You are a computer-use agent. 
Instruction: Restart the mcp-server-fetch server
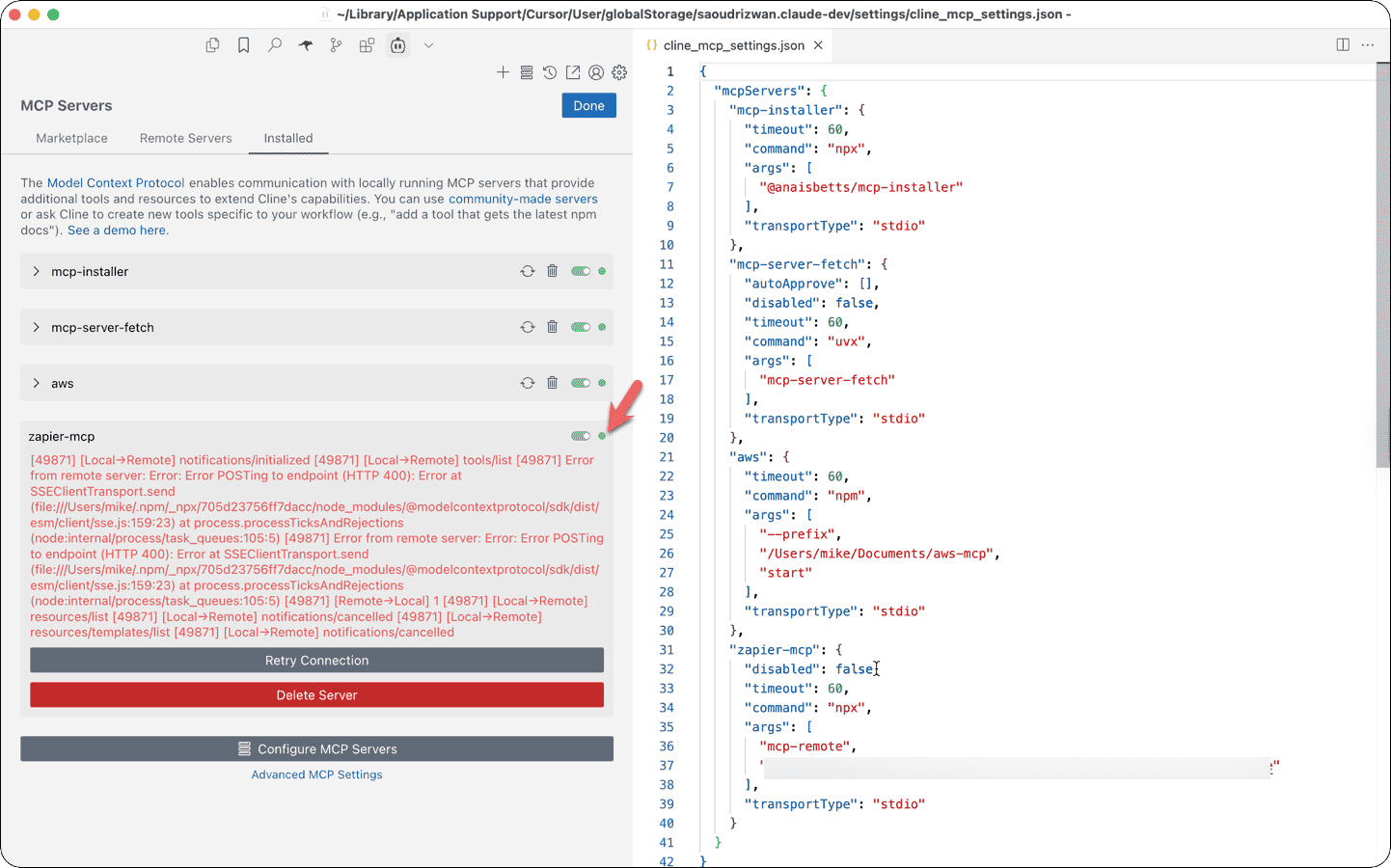point(528,327)
